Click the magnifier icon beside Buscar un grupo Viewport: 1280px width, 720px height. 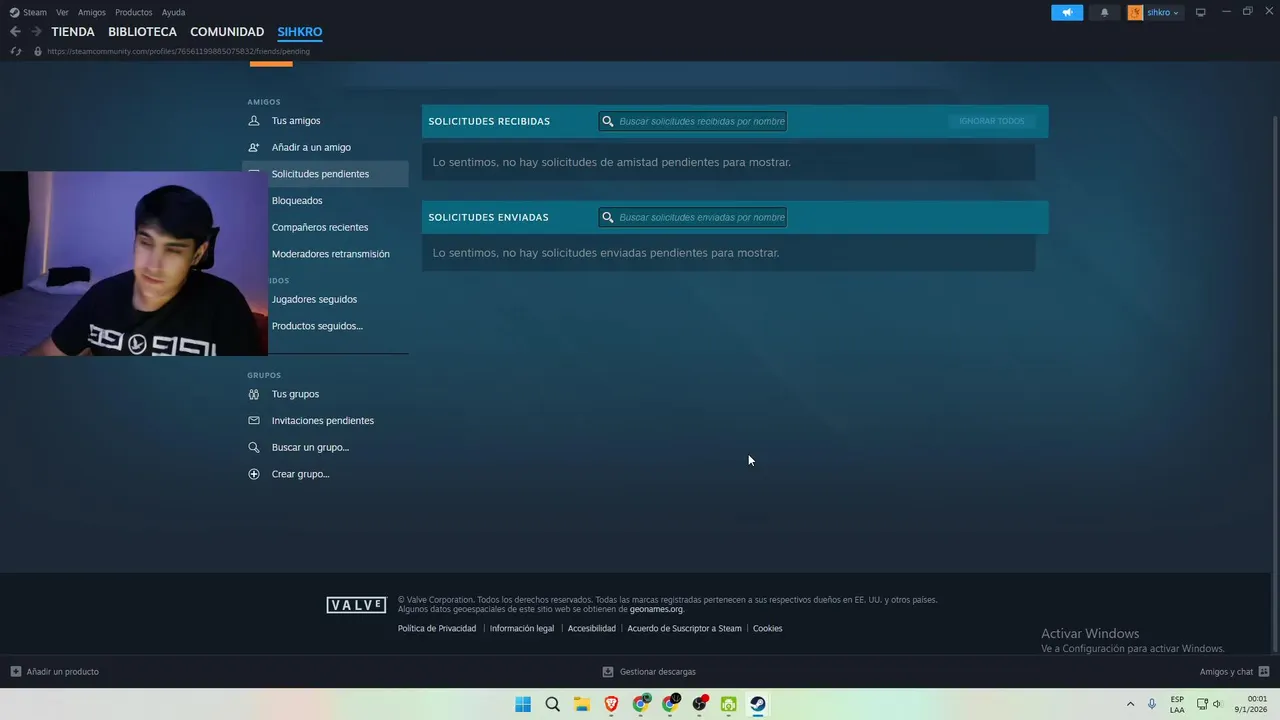click(x=254, y=447)
